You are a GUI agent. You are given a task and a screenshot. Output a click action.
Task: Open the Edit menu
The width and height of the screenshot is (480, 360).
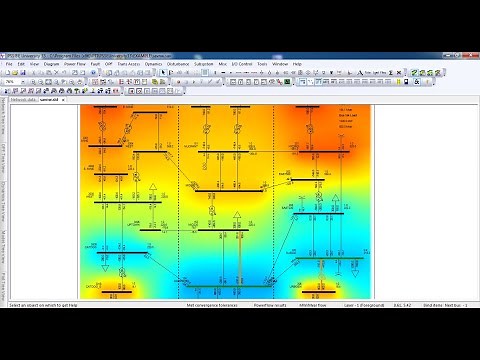(21, 64)
